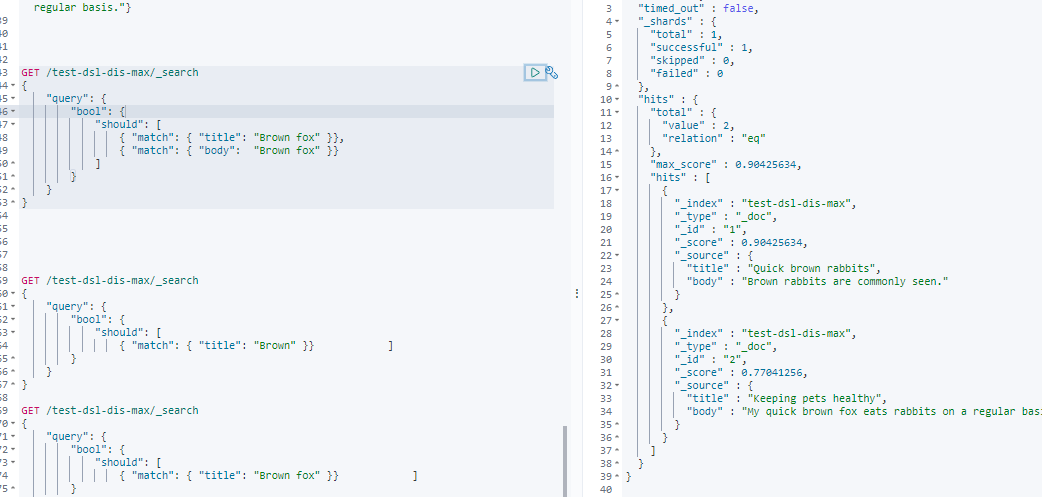Click the left editor's vertical scrollbar thumb
1042x497 pixels.
565,461
